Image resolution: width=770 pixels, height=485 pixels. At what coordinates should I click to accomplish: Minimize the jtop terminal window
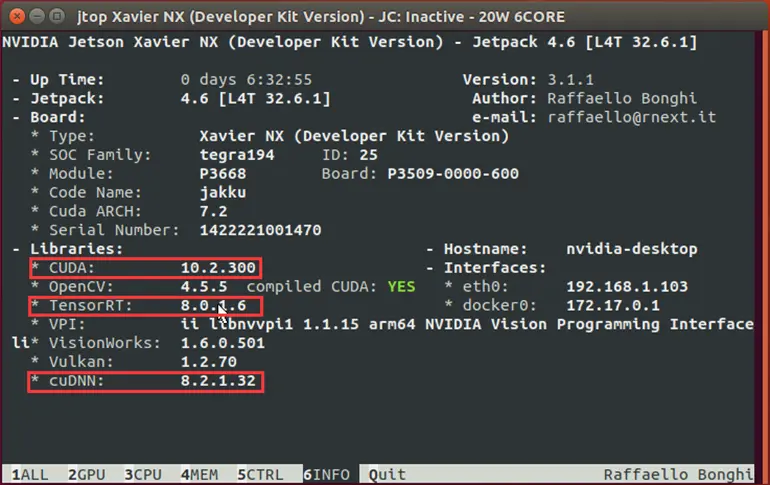37,16
